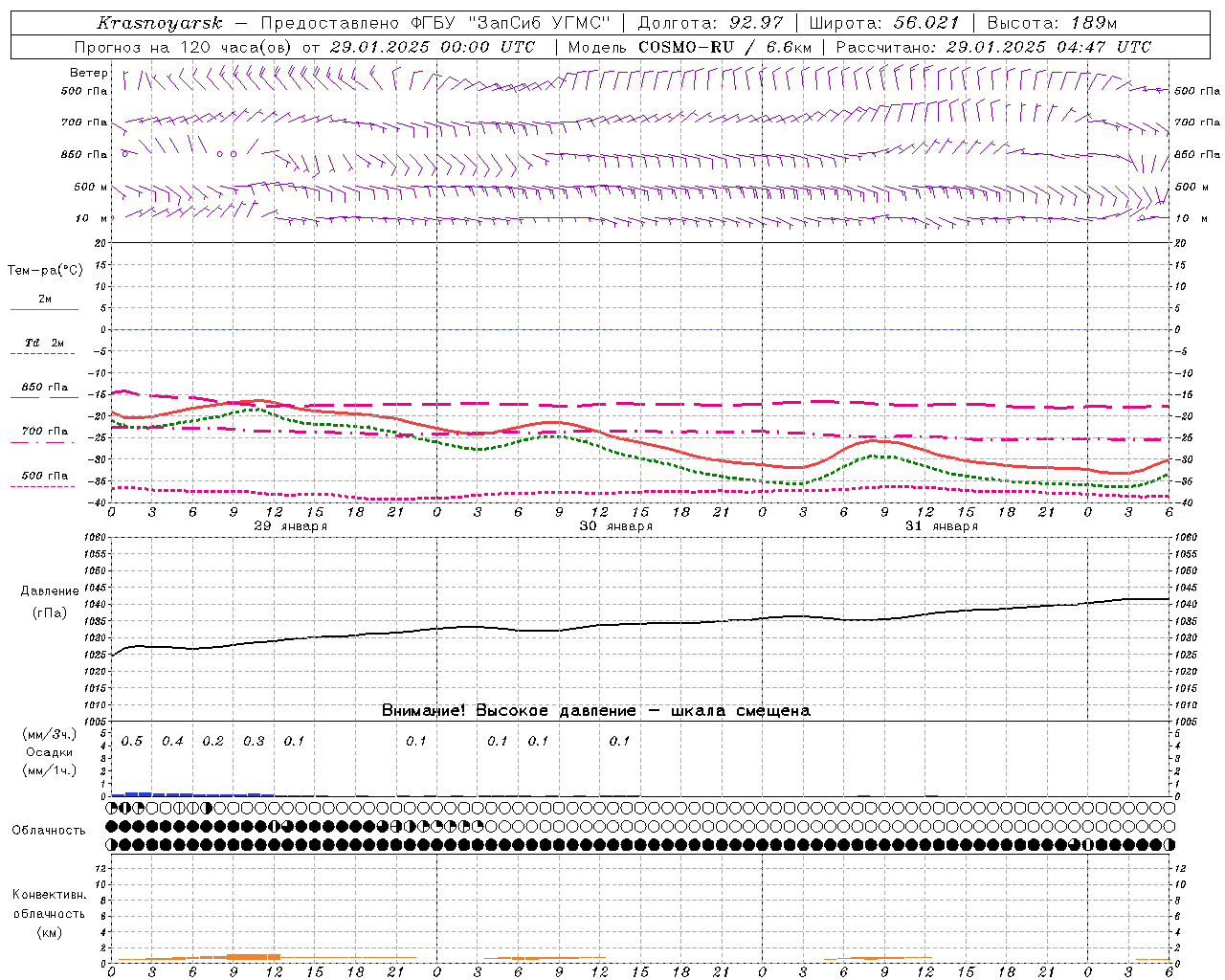Click the 'Широта: 56.021' header value

884,23
